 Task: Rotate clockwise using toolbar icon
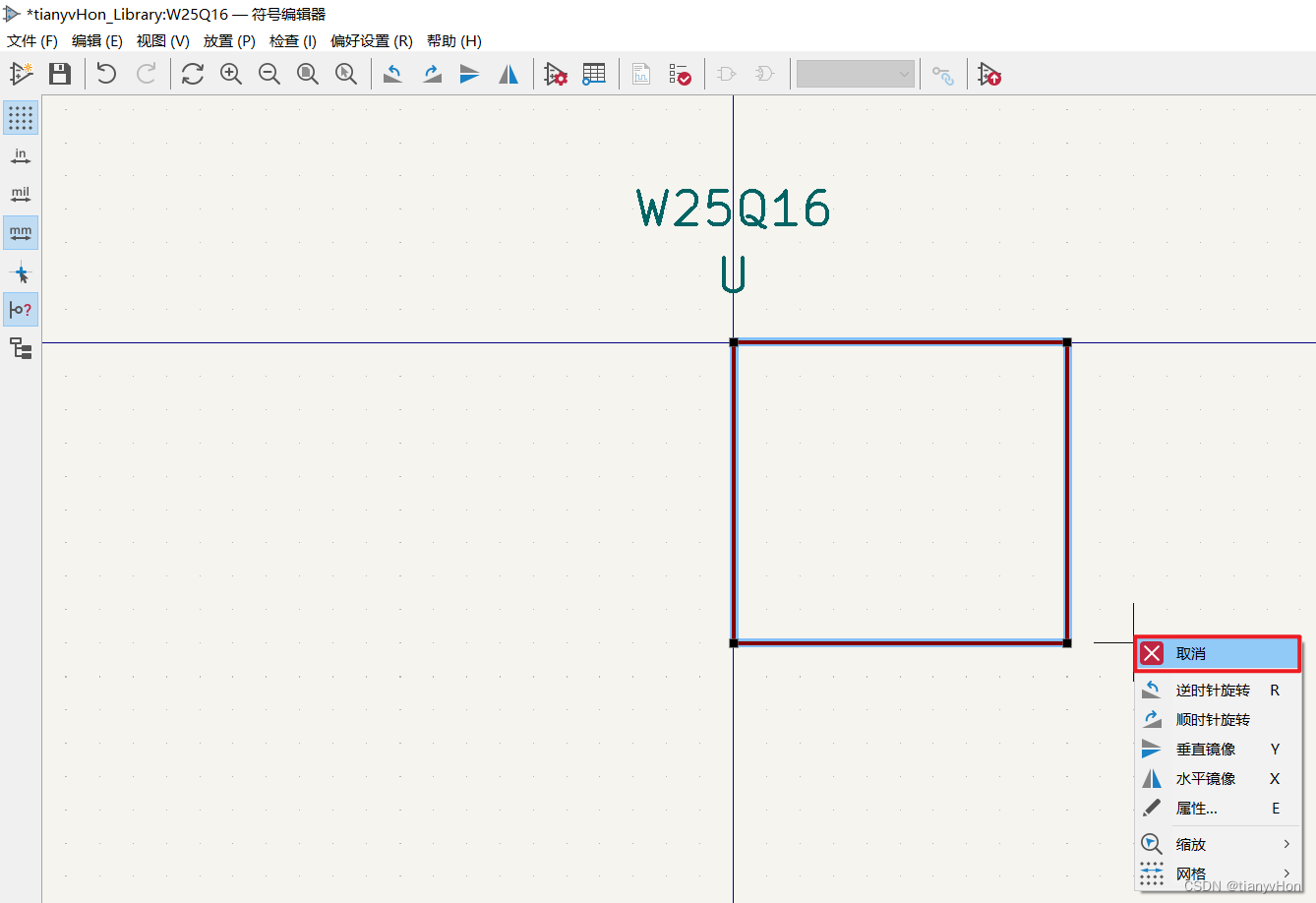432,74
